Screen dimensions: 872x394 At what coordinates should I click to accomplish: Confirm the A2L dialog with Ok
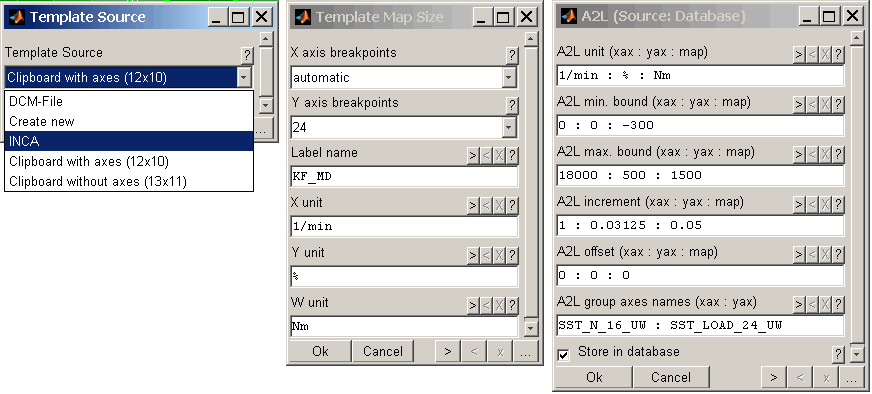point(594,377)
